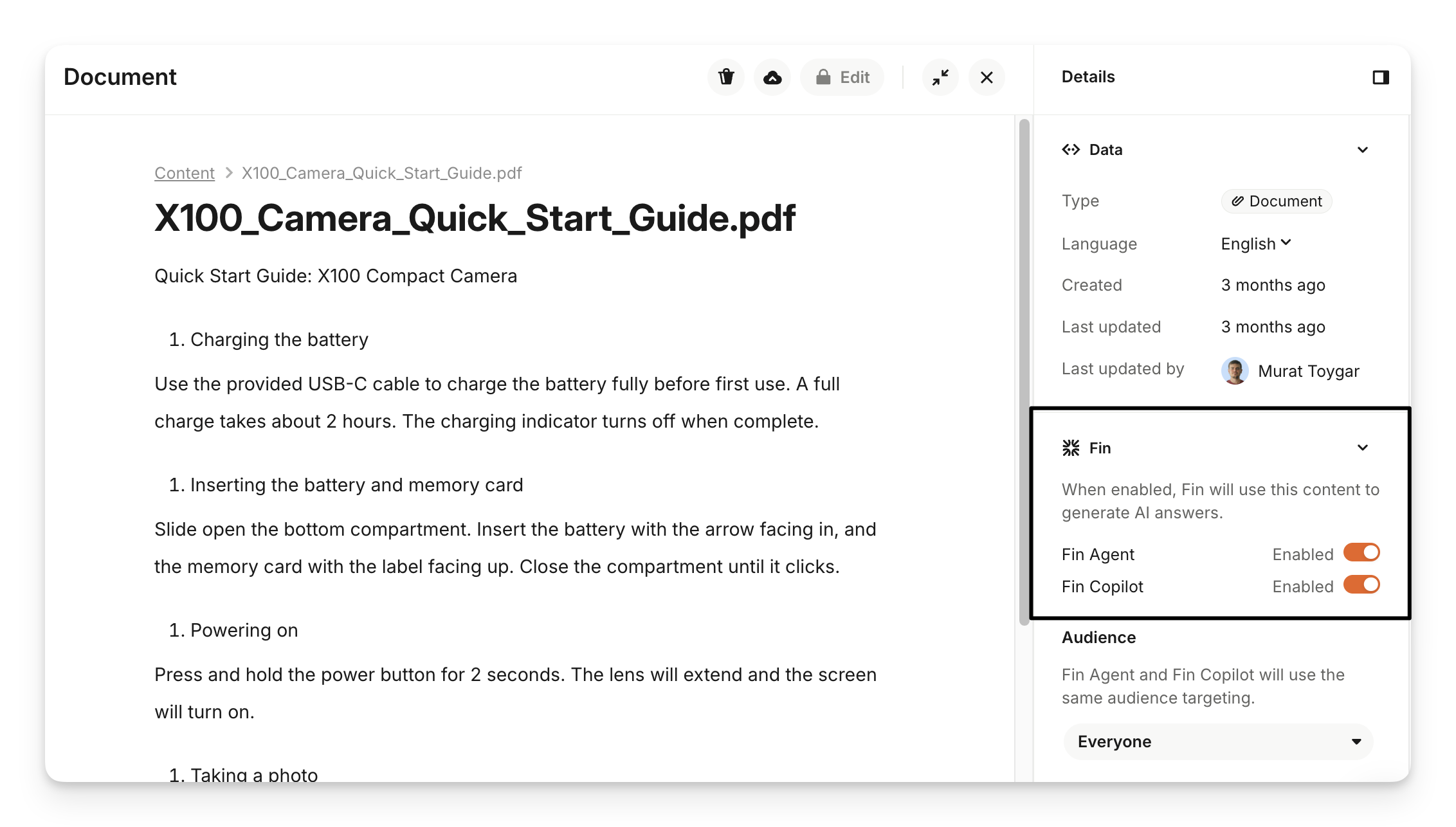Click the Details panel heading

(x=1088, y=77)
